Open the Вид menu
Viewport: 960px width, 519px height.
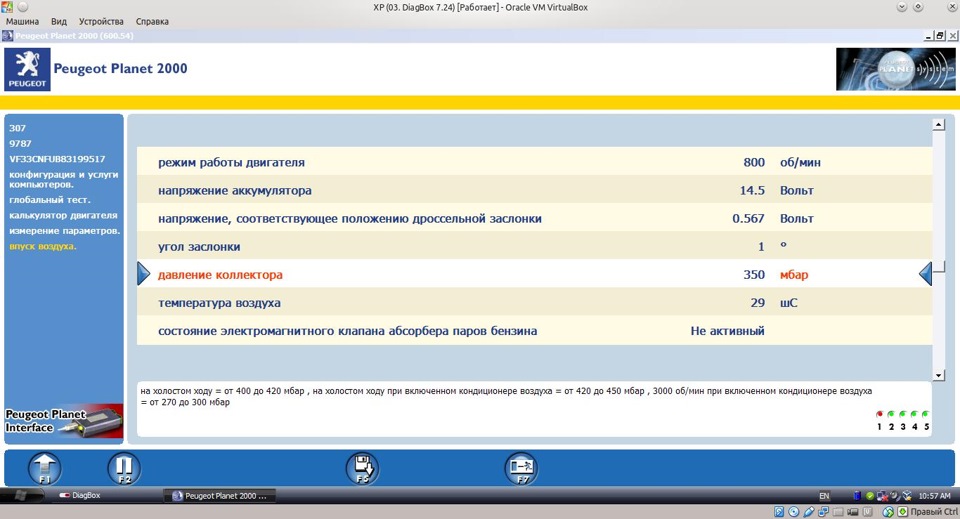pyautogui.click(x=59, y=21)
